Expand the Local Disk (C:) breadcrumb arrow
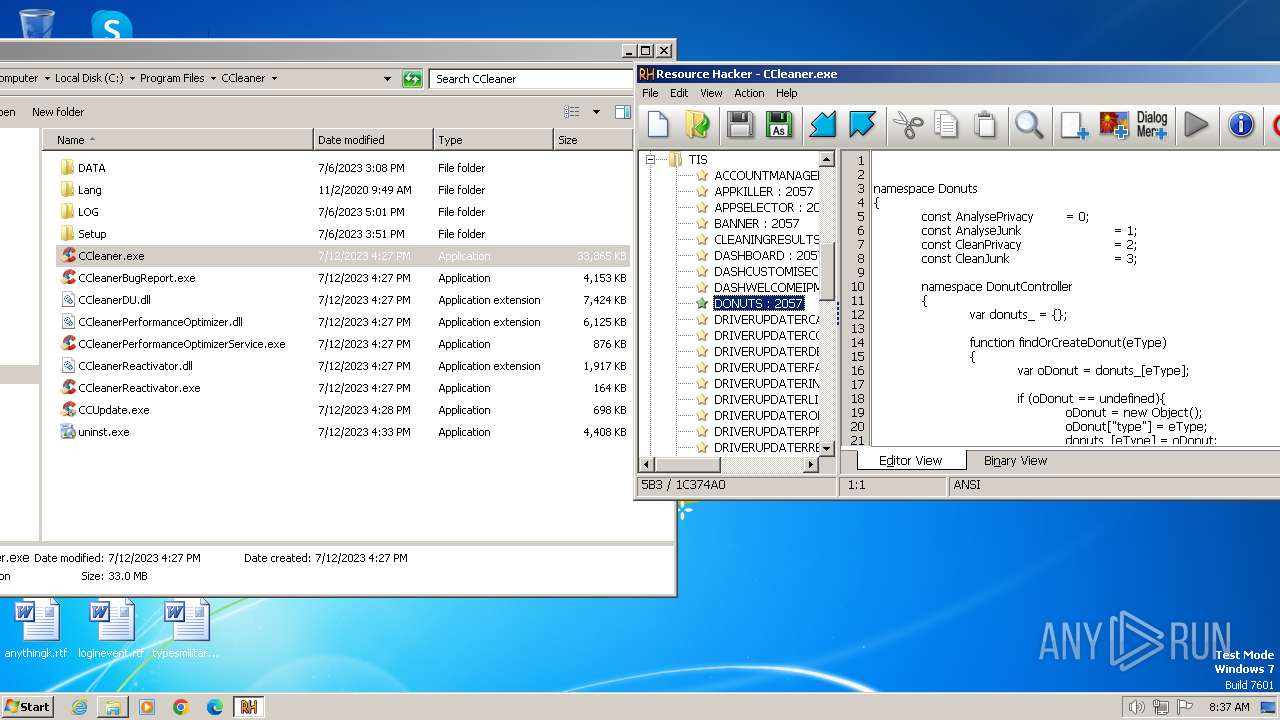 pyautogui.click(x=133, y=78)
